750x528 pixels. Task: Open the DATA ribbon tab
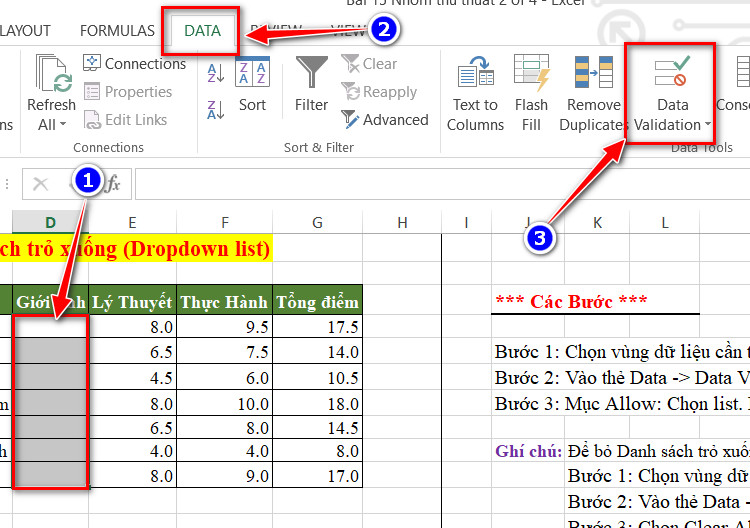tap(202, 31)
